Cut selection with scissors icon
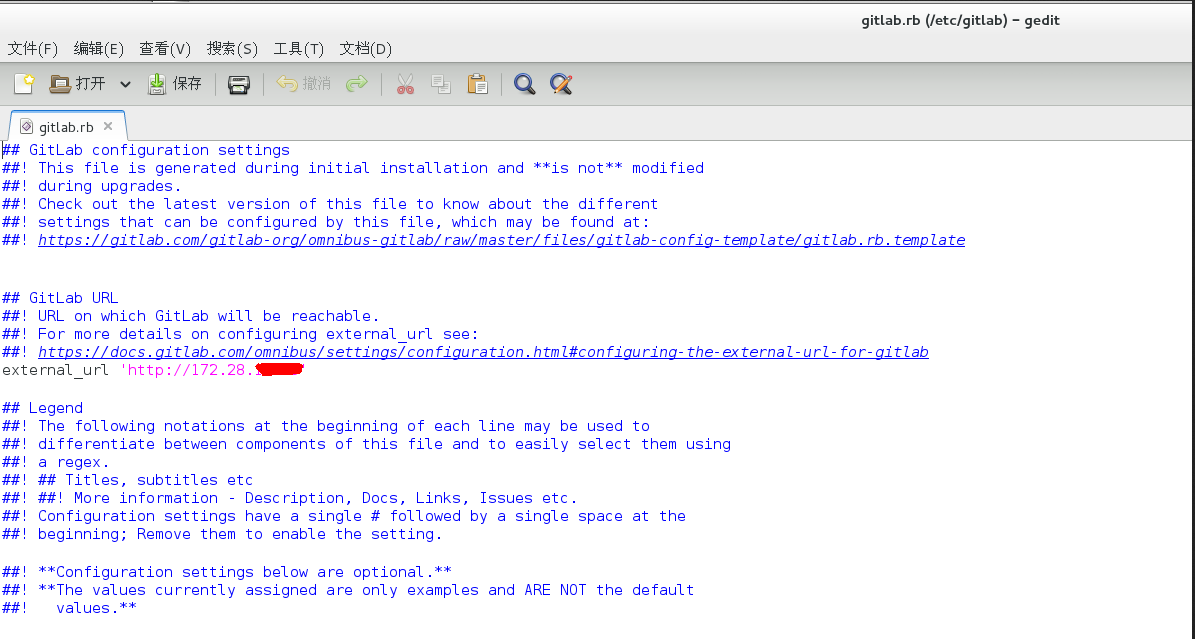The height and width of the screenshot is (639, 1195). coord(405,84)
